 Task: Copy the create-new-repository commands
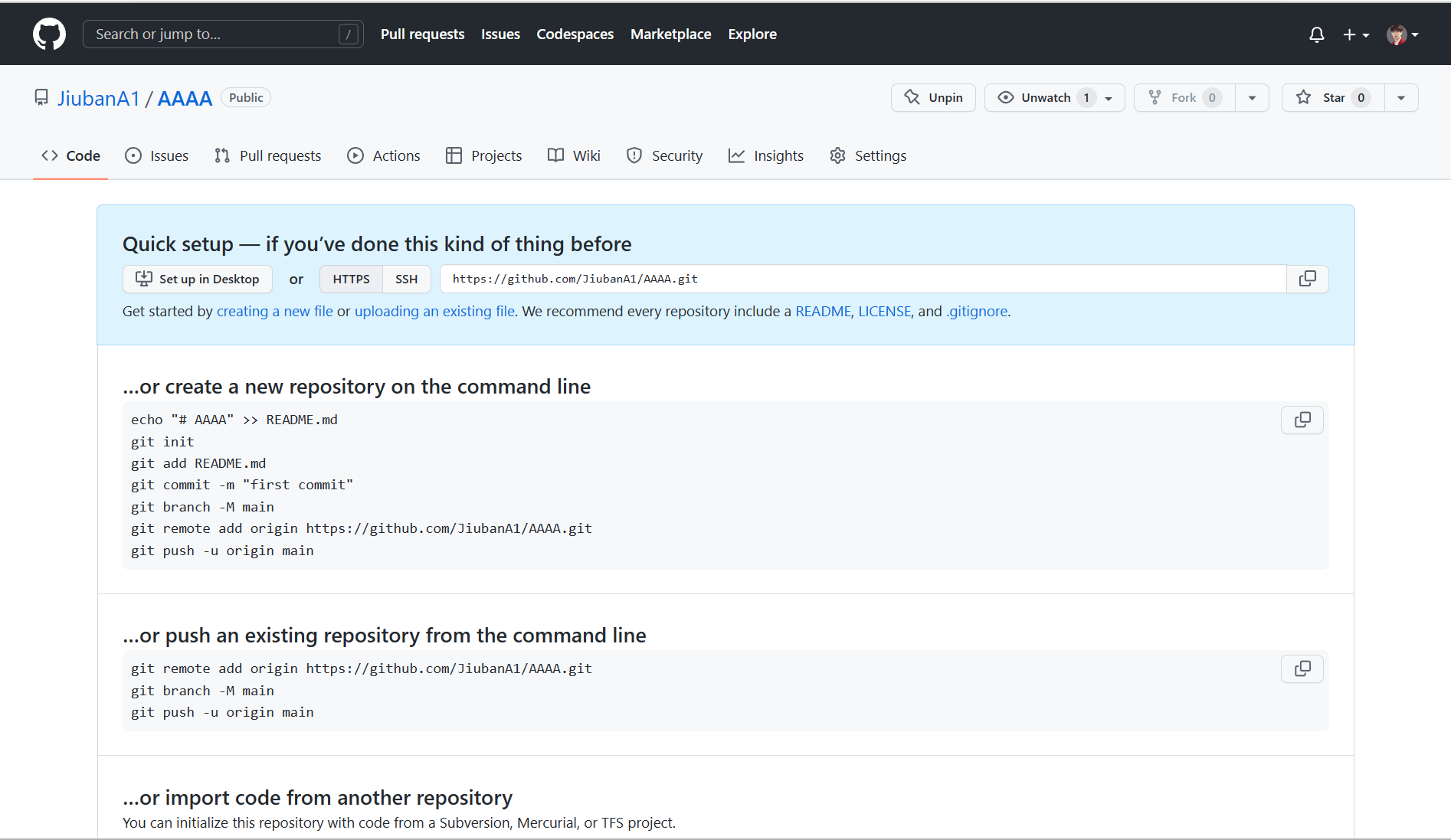coord(1302,420)
